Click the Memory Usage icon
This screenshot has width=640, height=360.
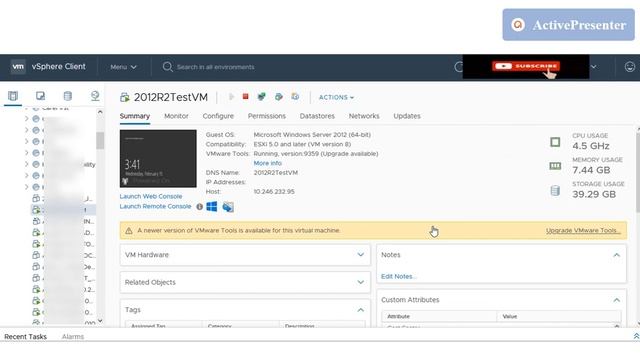coord(555,166)
